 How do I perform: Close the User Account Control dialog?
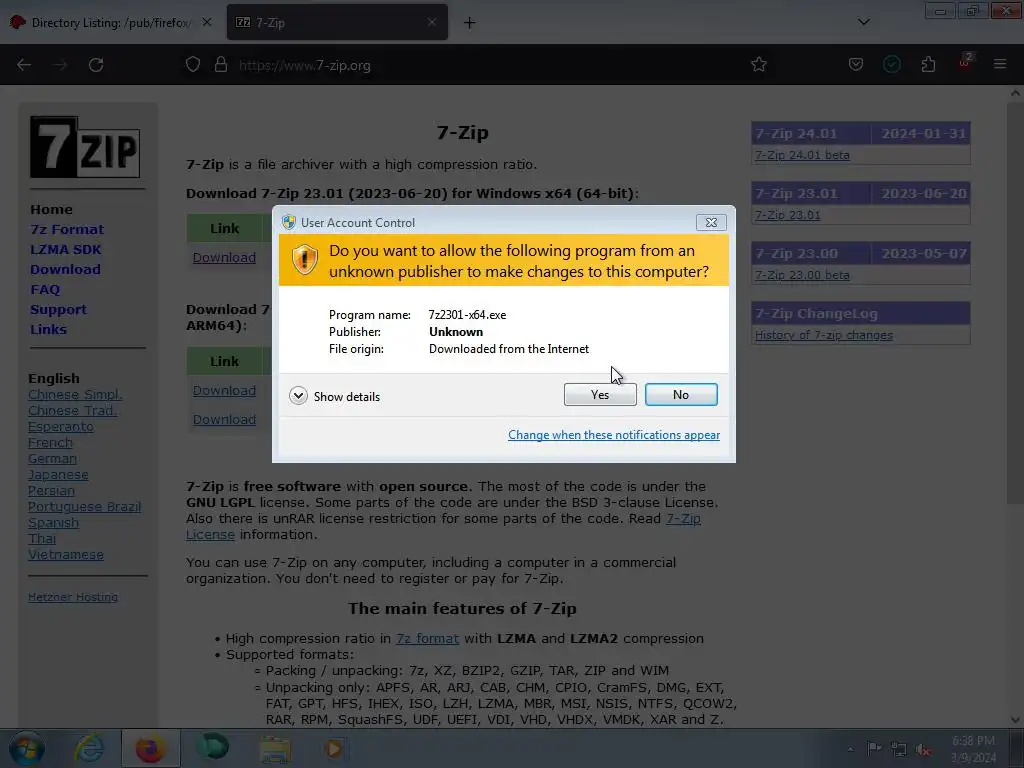pyautogui.click(x=711, y=223)
